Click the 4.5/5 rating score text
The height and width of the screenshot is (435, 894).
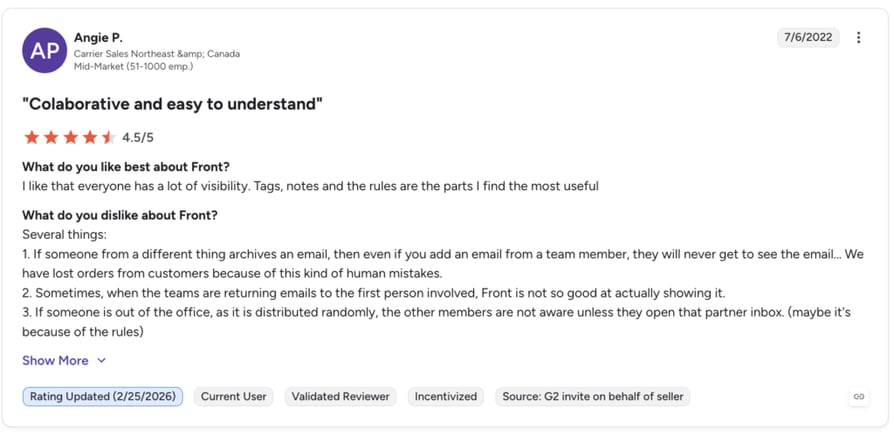click(x=138, y=137)
